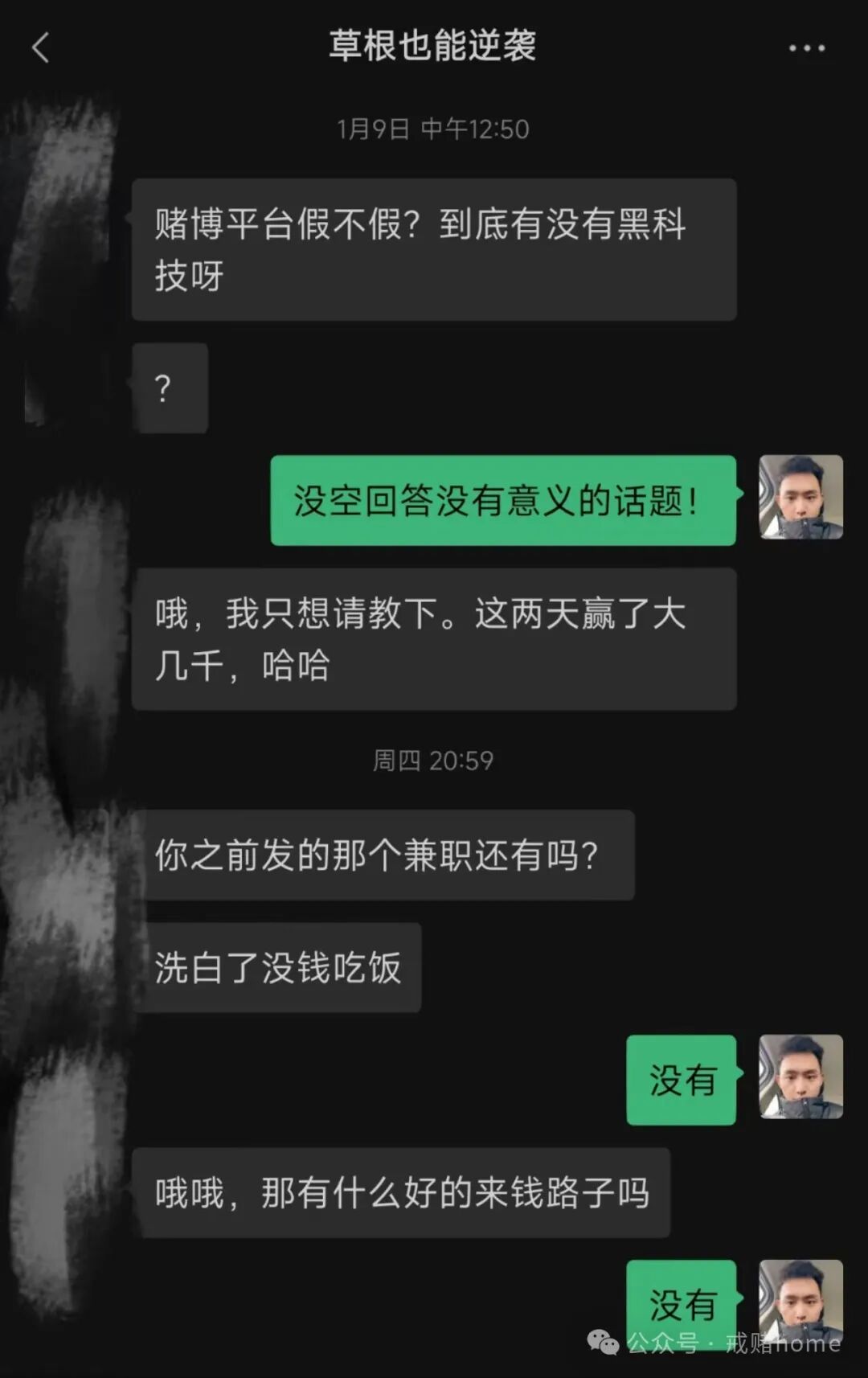This screenshot has height=1378, width=868.
Task: Tap the single question mark bubble
Action: pyautogui.click(x=170, y=388)
